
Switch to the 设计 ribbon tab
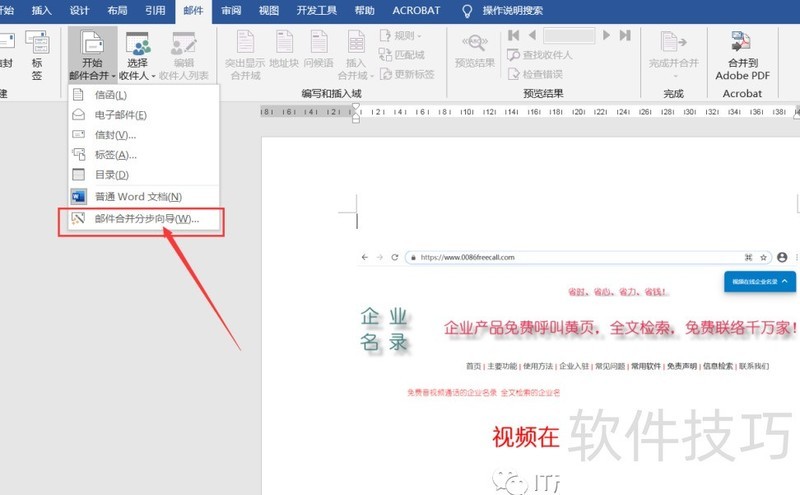coord(79,10)
